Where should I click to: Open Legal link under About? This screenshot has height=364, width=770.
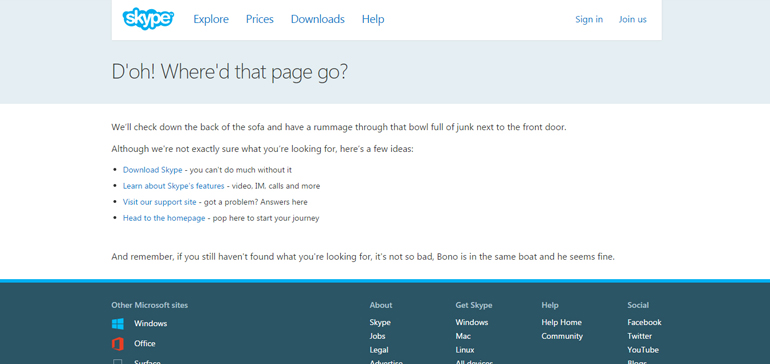(379, 350)
